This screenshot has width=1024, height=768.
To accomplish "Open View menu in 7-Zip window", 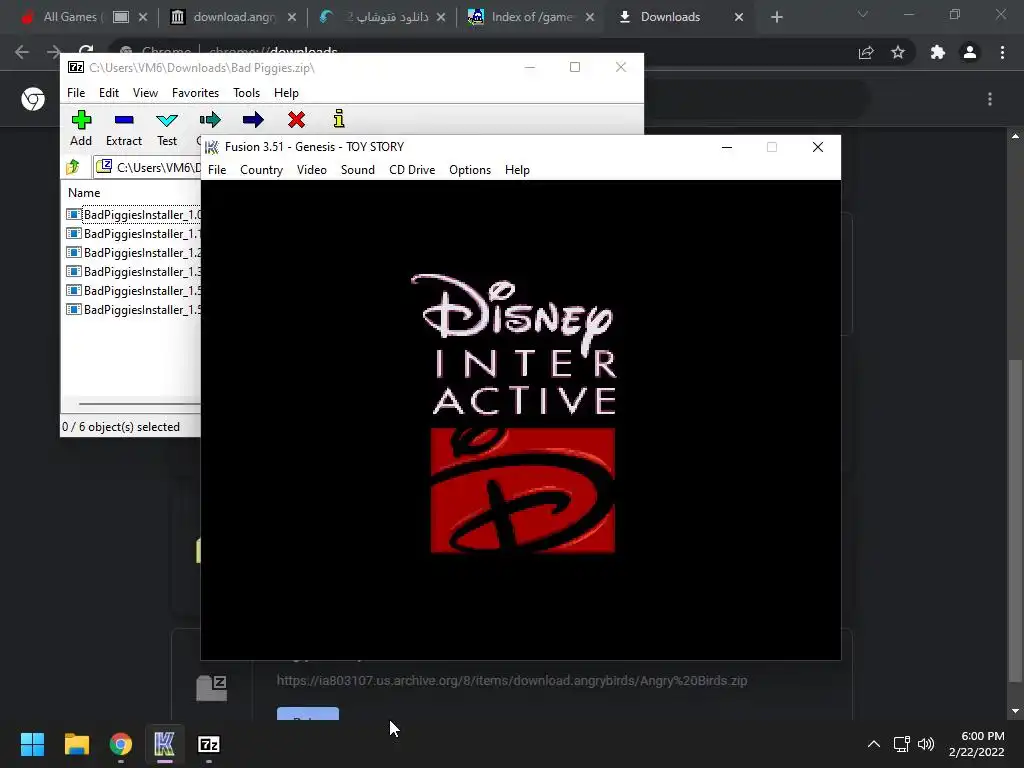I will click(145, 93).
